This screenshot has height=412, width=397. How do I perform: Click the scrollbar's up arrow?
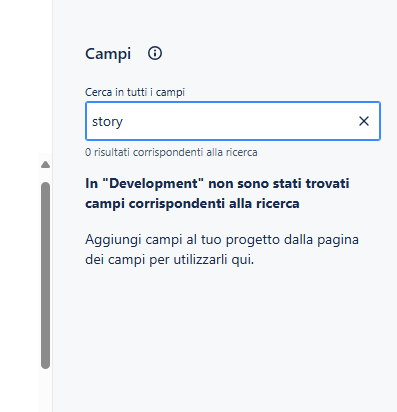(45, 164)
